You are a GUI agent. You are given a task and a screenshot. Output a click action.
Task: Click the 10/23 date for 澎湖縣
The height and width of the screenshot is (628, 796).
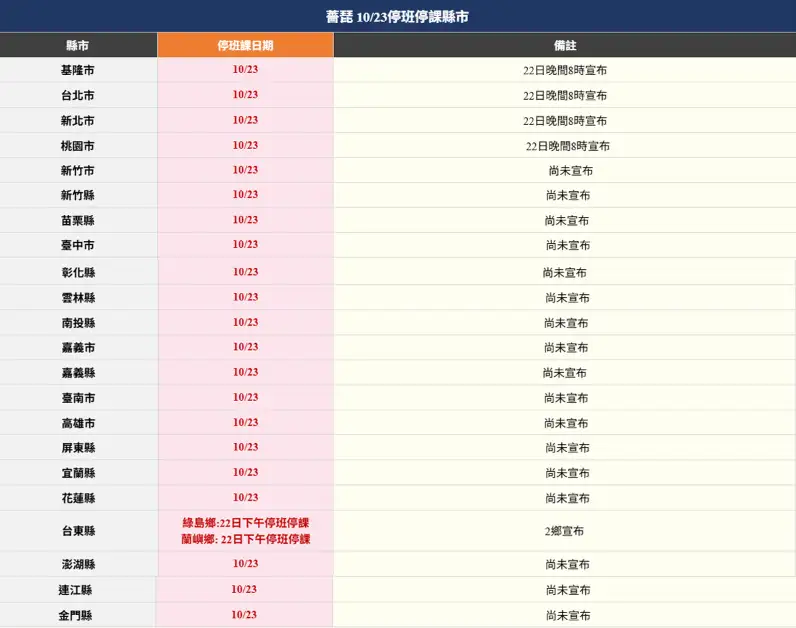tap(246, 564)
